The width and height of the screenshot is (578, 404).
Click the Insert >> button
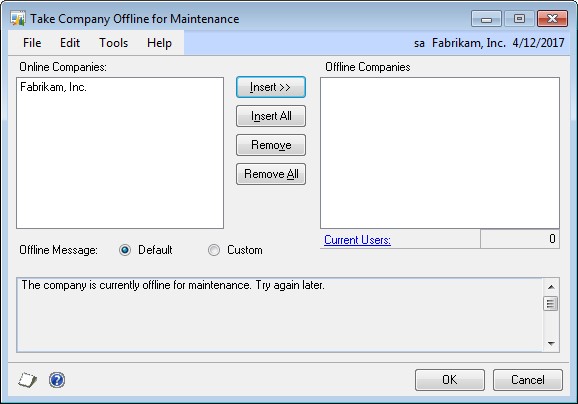pyautogui.click(x=271, y=87)
